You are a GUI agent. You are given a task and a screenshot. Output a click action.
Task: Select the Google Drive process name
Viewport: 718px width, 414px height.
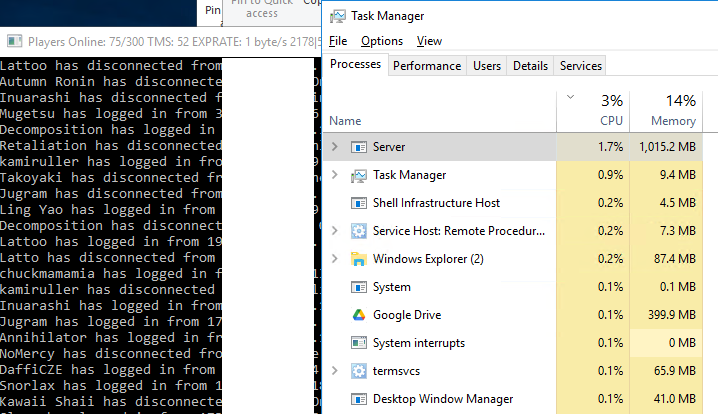click(407, 315)
